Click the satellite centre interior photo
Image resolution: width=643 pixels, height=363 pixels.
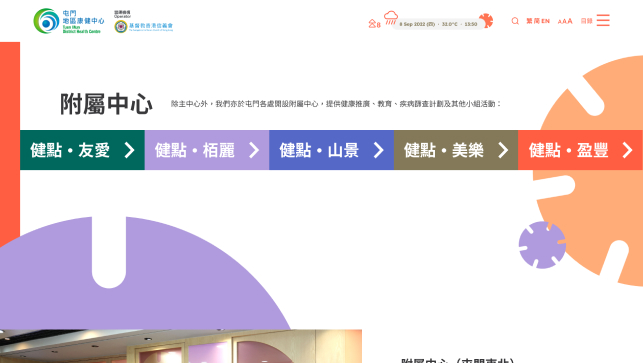click(x=181, y=346)
